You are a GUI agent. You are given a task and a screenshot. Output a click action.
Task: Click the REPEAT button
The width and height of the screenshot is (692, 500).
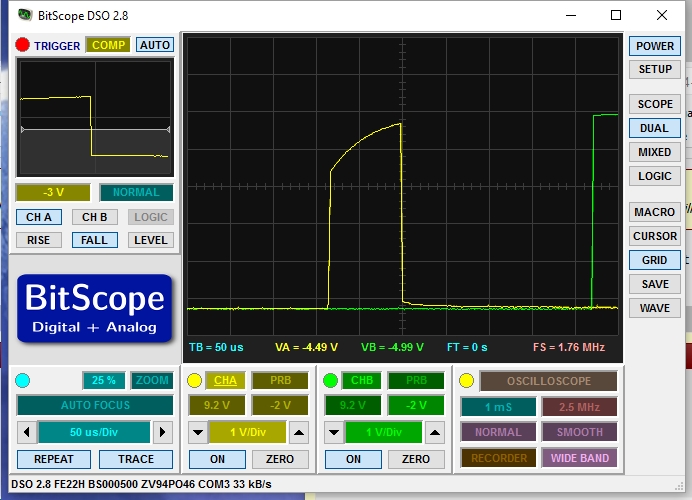[x=54, y=459]
